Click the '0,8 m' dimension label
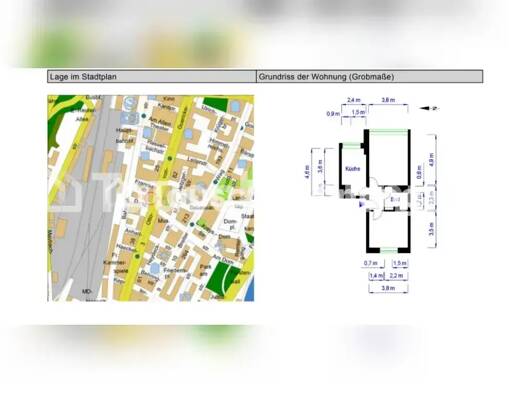This screenshot has height=394, width=525. point(419,172)
